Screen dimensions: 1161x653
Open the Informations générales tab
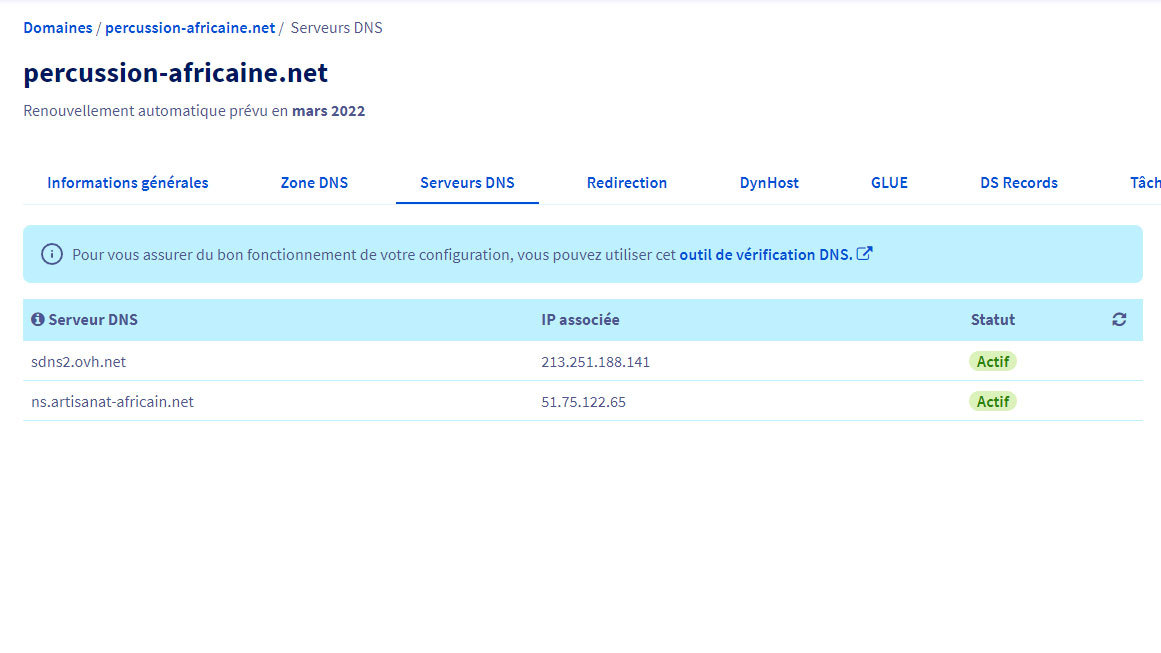(128, 183)
